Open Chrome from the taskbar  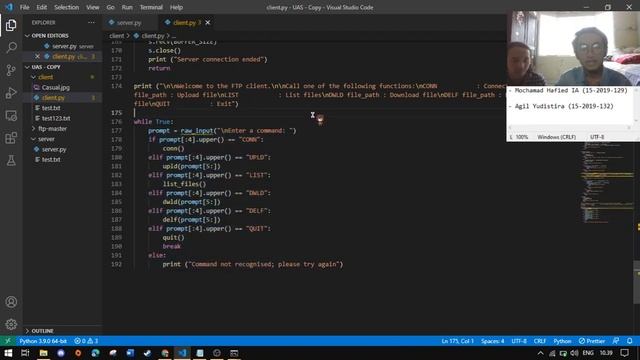tap(165, 353)
